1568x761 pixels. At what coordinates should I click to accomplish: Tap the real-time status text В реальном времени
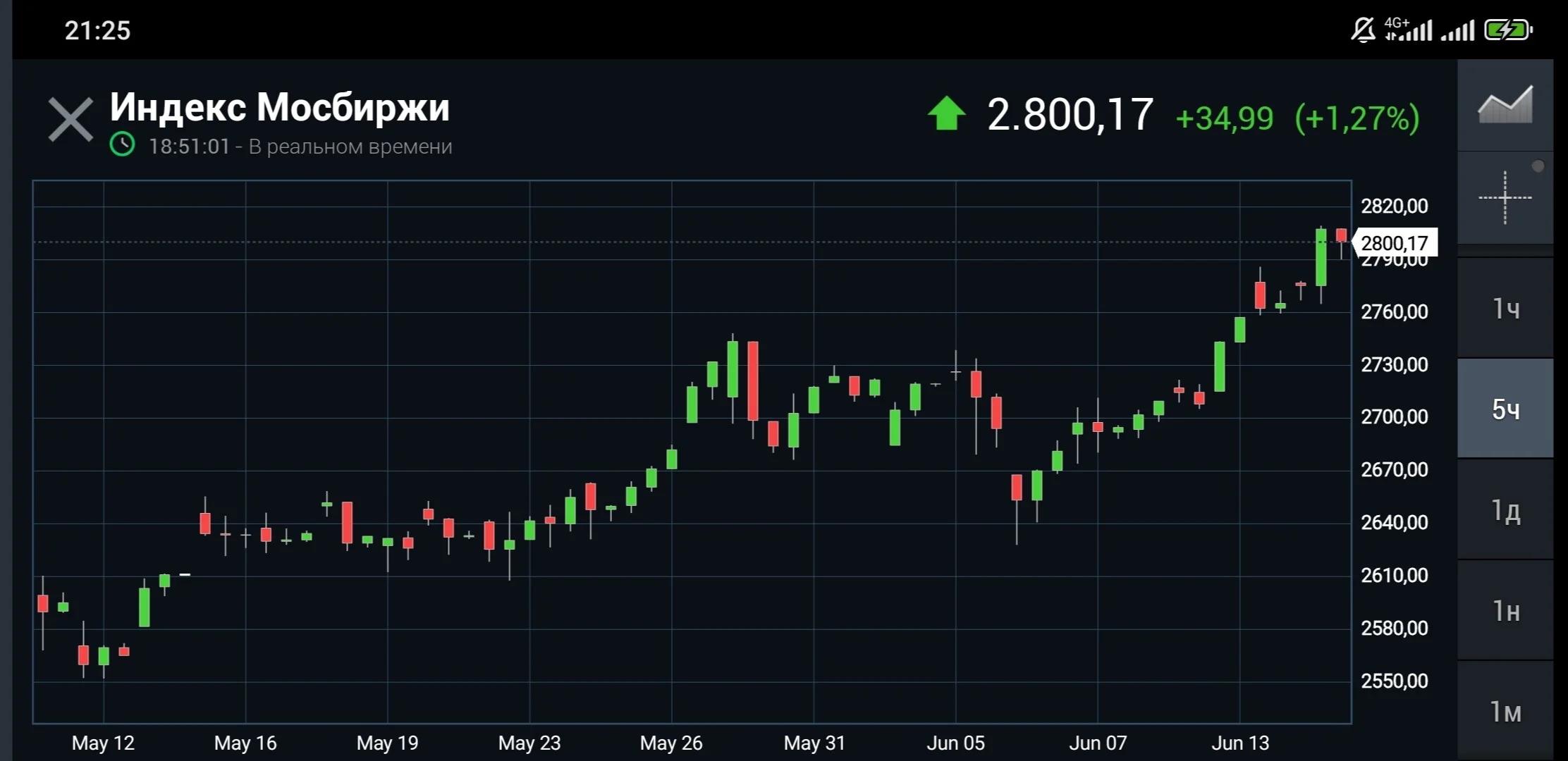(350, 147)
